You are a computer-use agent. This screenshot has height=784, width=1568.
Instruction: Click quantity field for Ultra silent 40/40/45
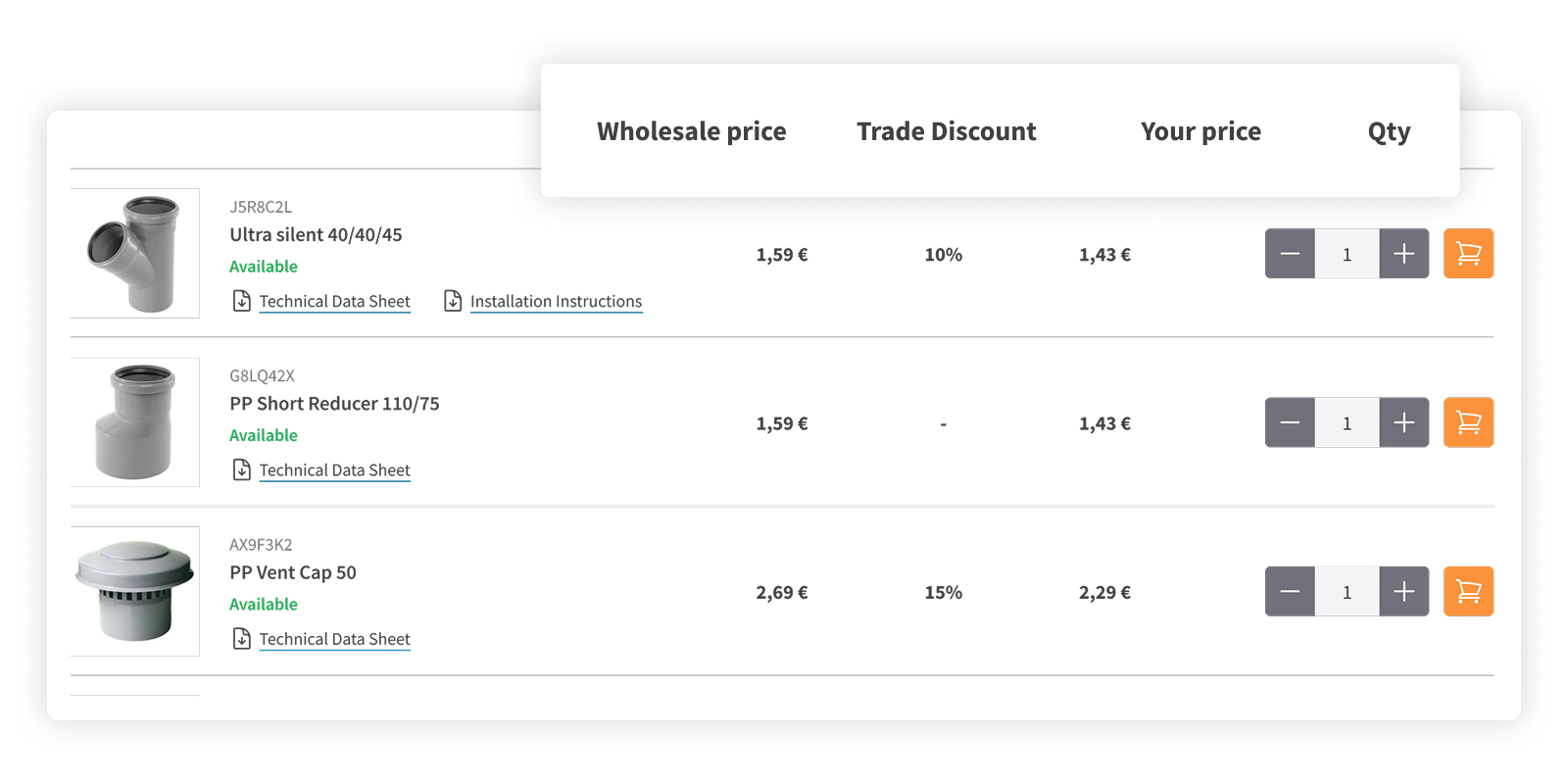click(x=1347, y=254)
